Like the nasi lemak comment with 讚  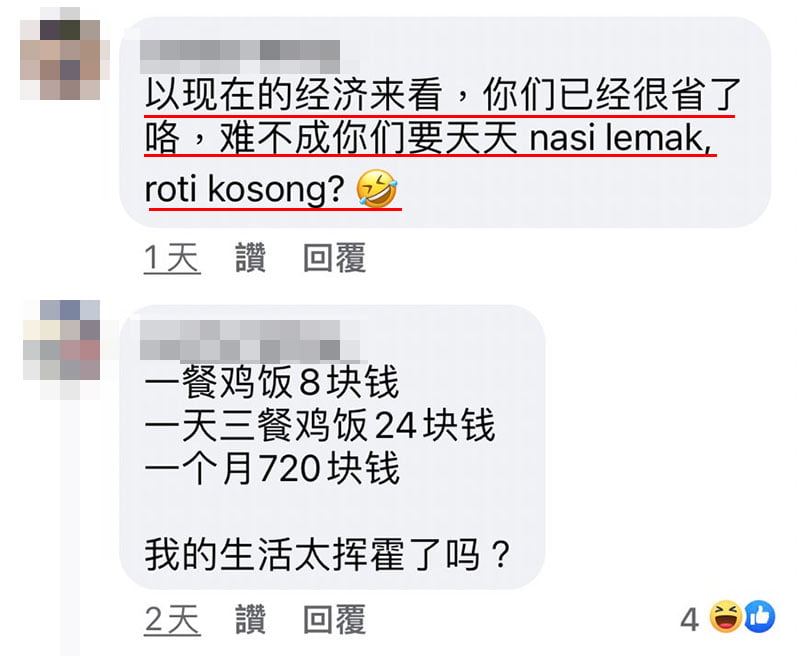click(x=251, y=258)
